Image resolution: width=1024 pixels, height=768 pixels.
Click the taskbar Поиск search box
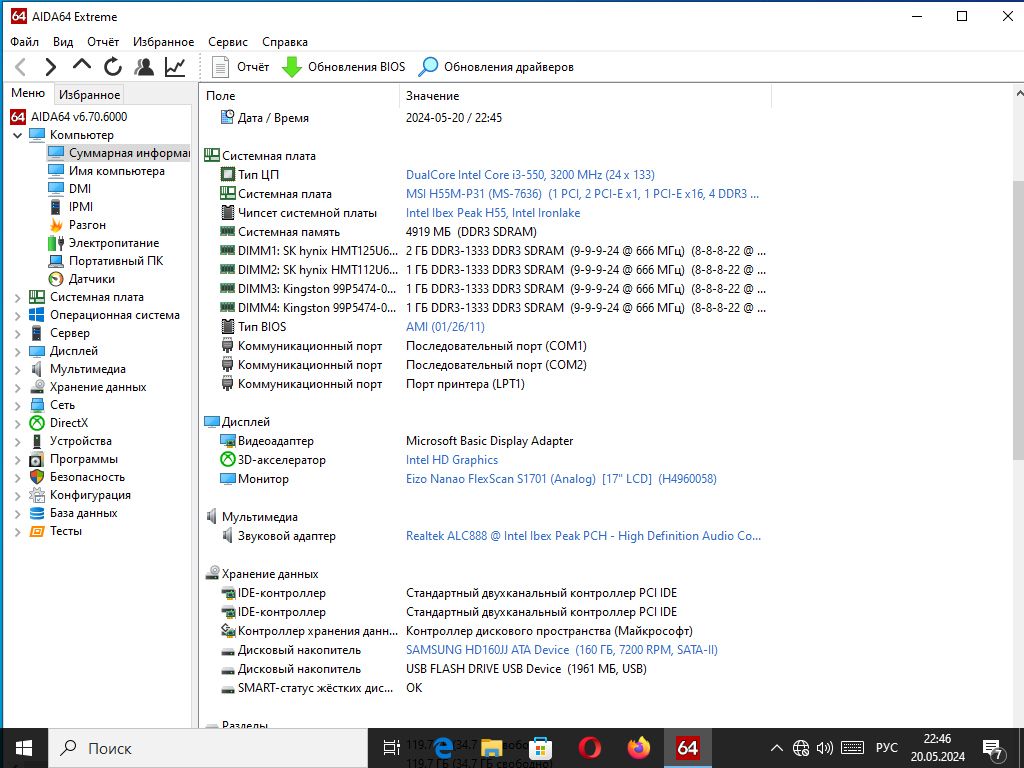pyautogui.click(x=208, y=748)
